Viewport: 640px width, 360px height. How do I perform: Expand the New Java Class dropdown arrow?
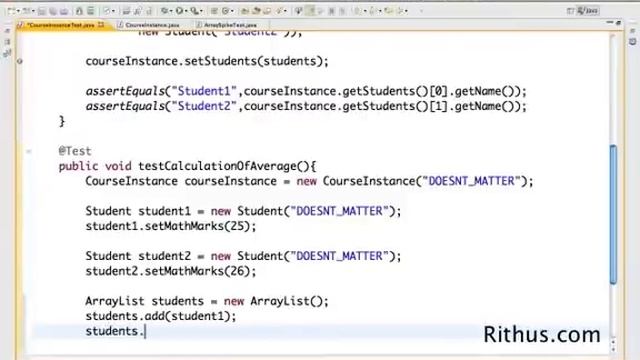click(232, 11)
